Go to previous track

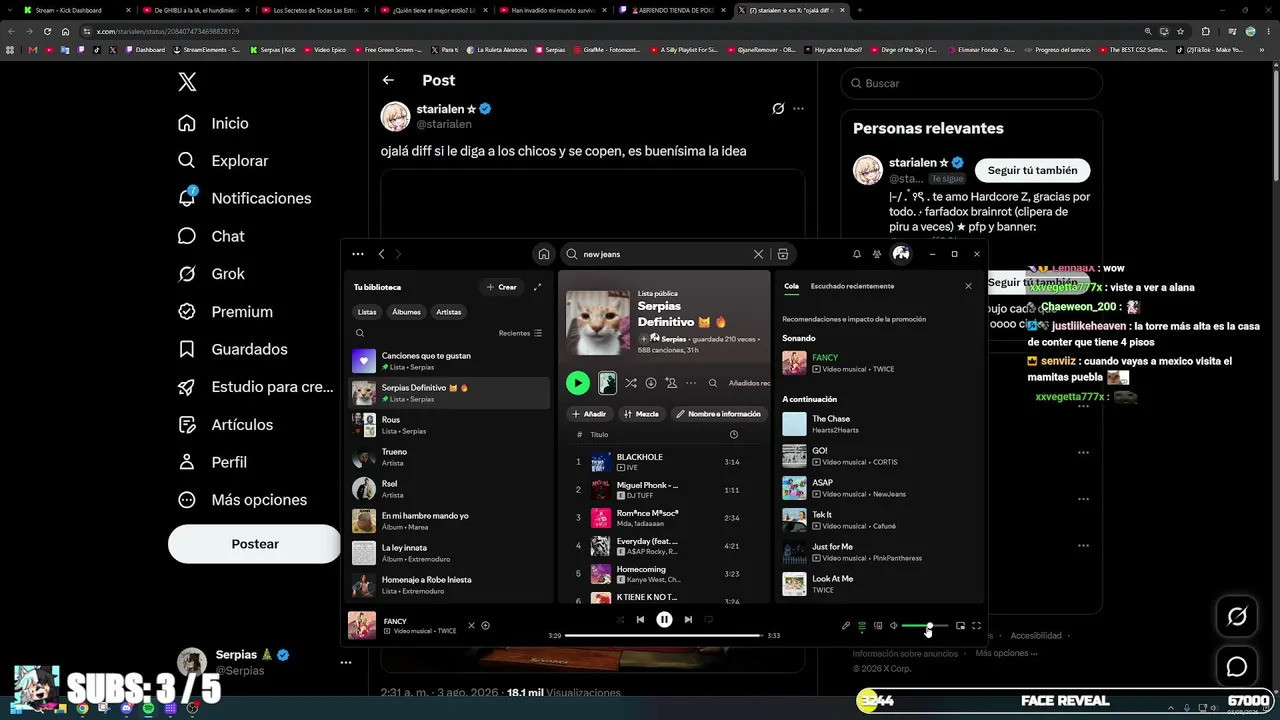click(x=640, y=620)
